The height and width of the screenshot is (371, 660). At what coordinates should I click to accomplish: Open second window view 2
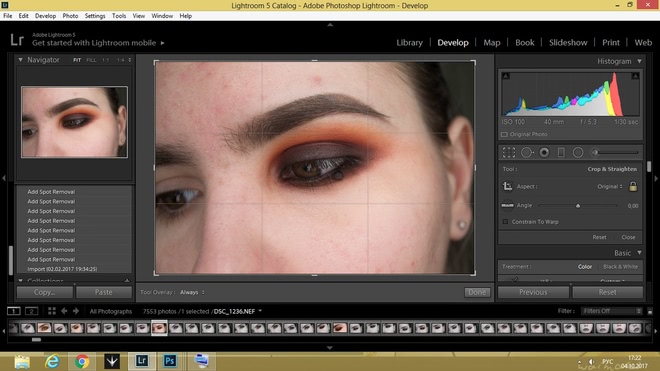(x=32, y=311)
